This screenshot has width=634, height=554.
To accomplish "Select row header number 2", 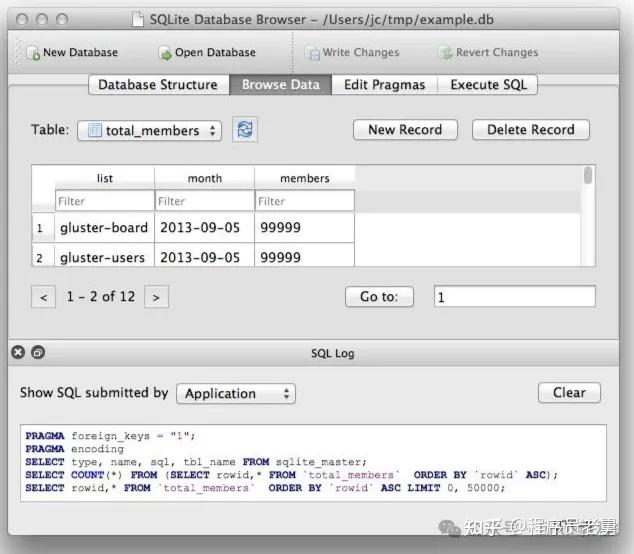I will click(x=43, y=256).
